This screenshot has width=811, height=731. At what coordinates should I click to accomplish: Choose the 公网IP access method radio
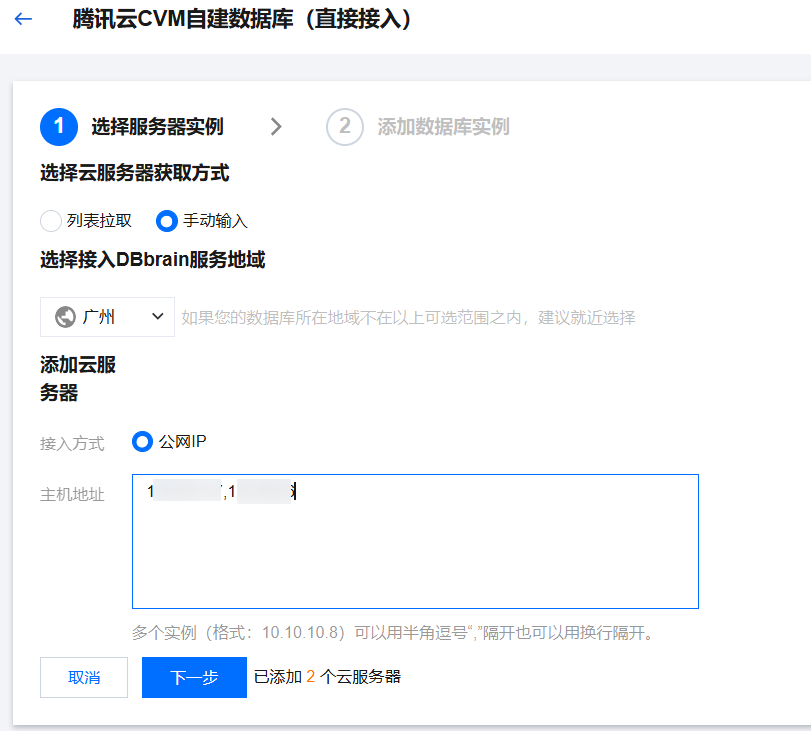tap(142, 442)
